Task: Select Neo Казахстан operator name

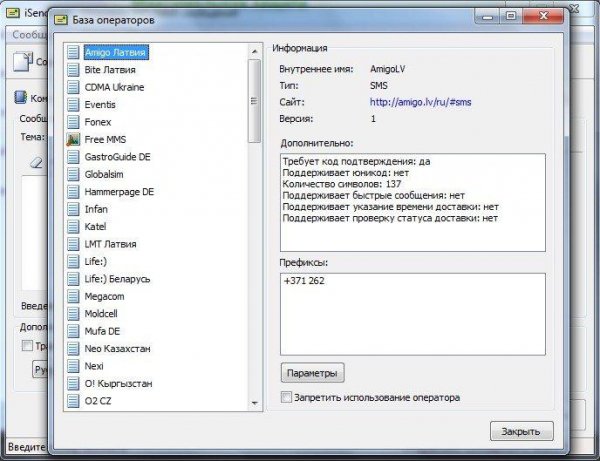Action: (117, 349)
